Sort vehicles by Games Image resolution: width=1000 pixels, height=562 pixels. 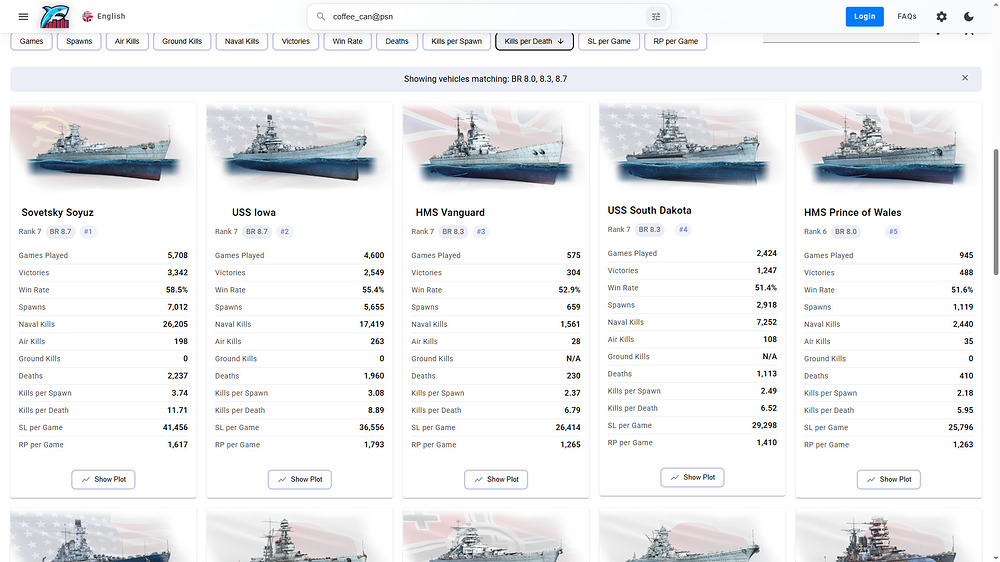tap(31, 41)
